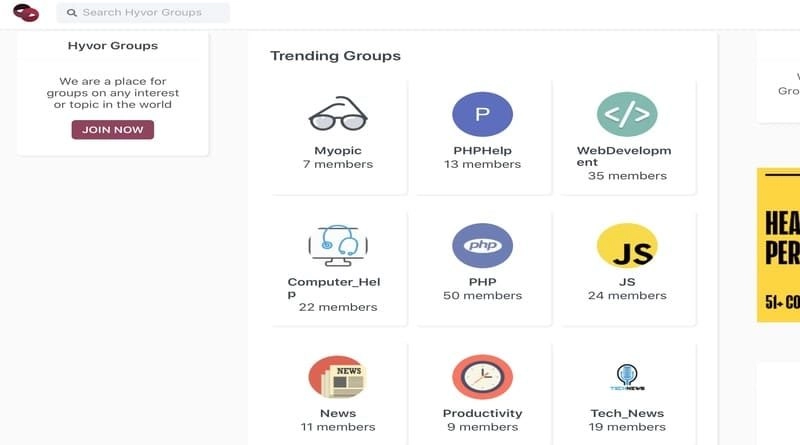The height and width of the screenshot is (445, 800).
Task: Open the yellow JS group icon
Action: 627,246
